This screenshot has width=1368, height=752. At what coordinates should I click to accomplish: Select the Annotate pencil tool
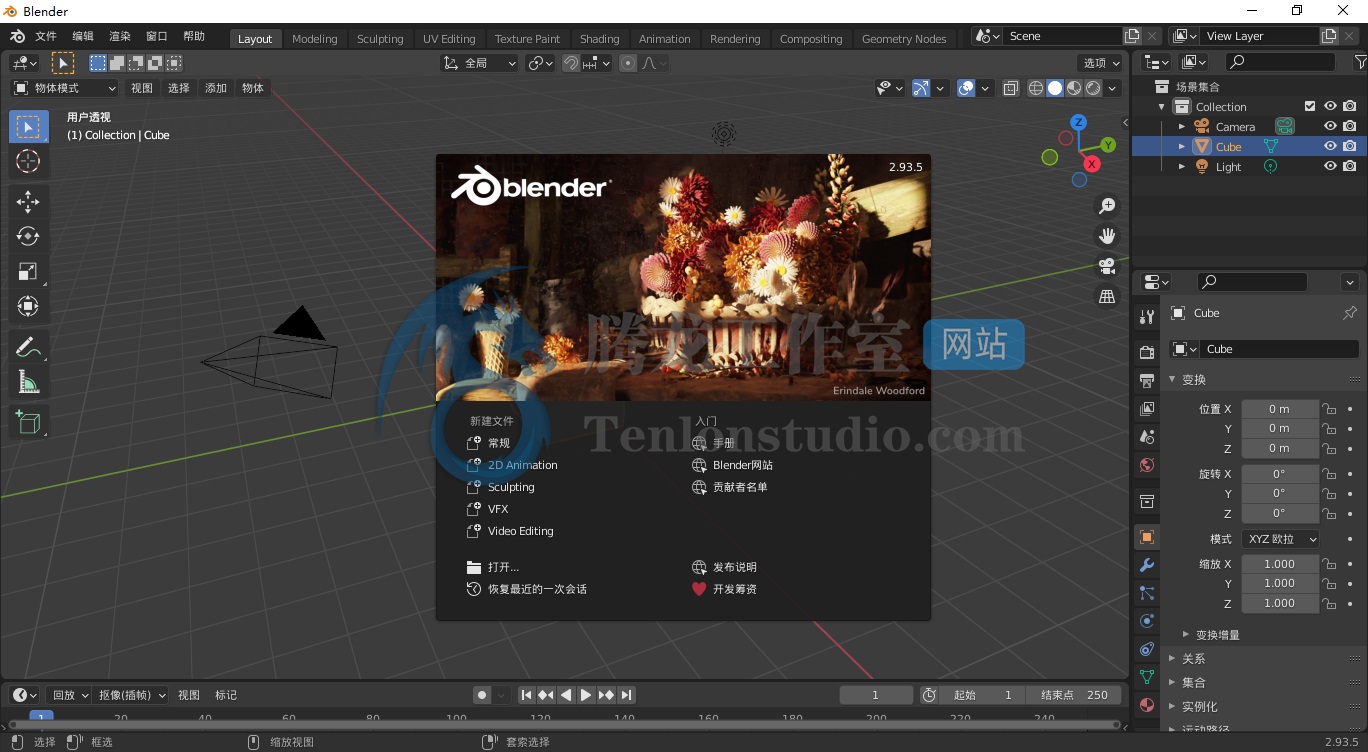tap(28, 347)
